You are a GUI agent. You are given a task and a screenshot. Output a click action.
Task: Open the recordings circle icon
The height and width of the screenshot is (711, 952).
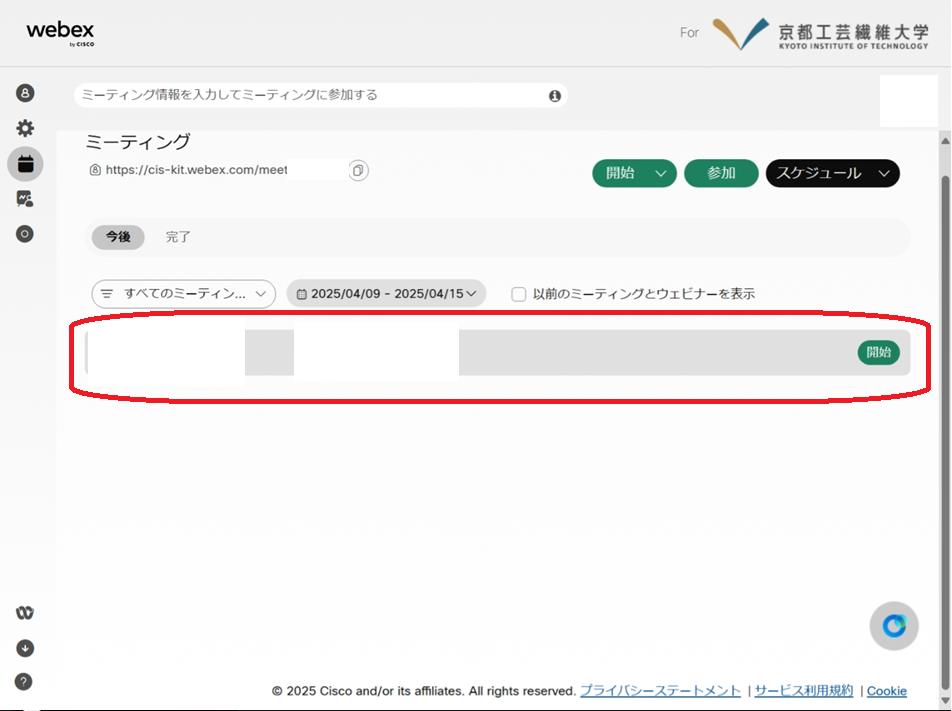coord(25,234)
